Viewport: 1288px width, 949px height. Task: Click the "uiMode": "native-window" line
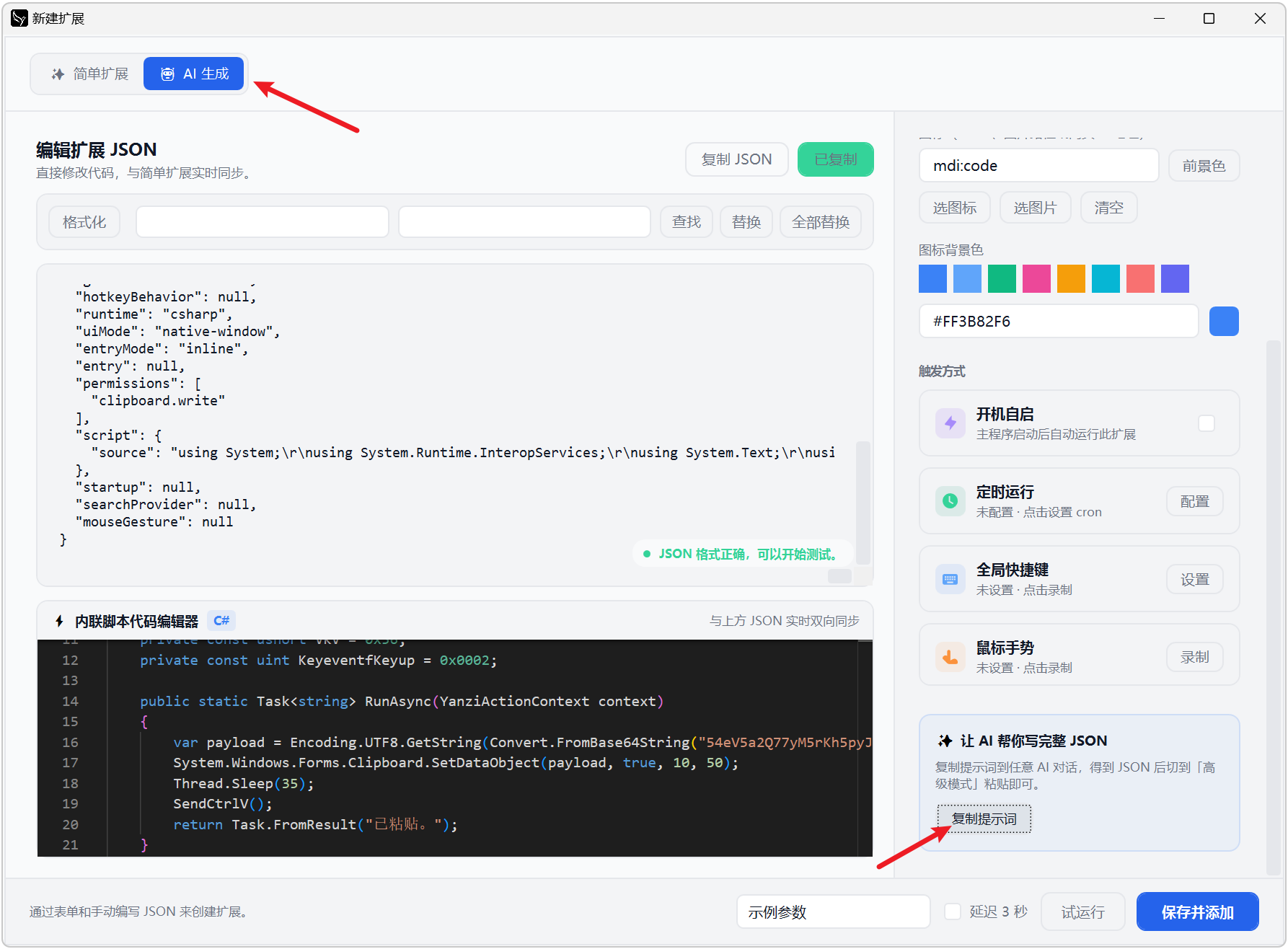[x=177, y=331]
